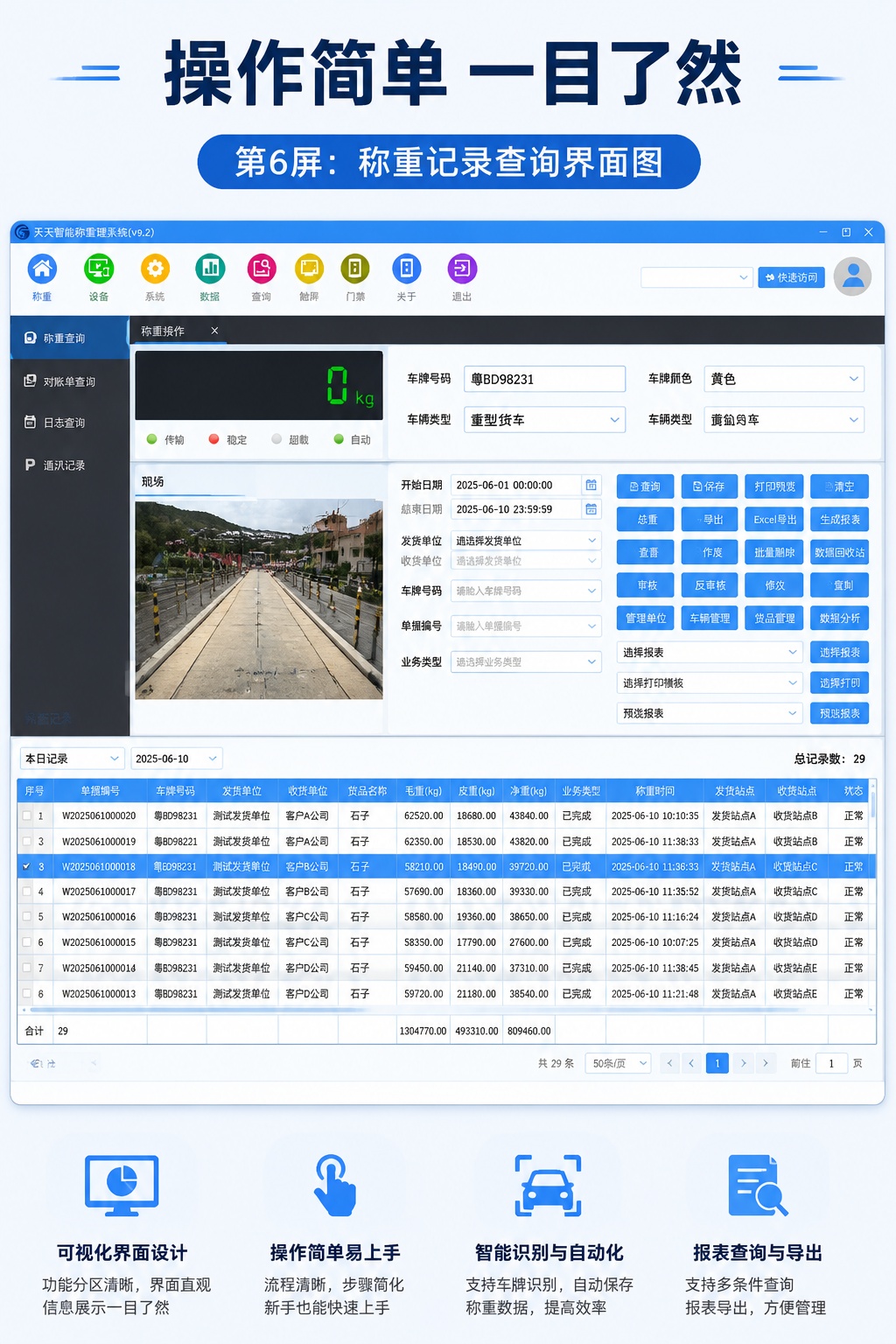
Task: Tick the checkbox for row W2025061000013
Action: pyautogui.click(x=27, y=994)
